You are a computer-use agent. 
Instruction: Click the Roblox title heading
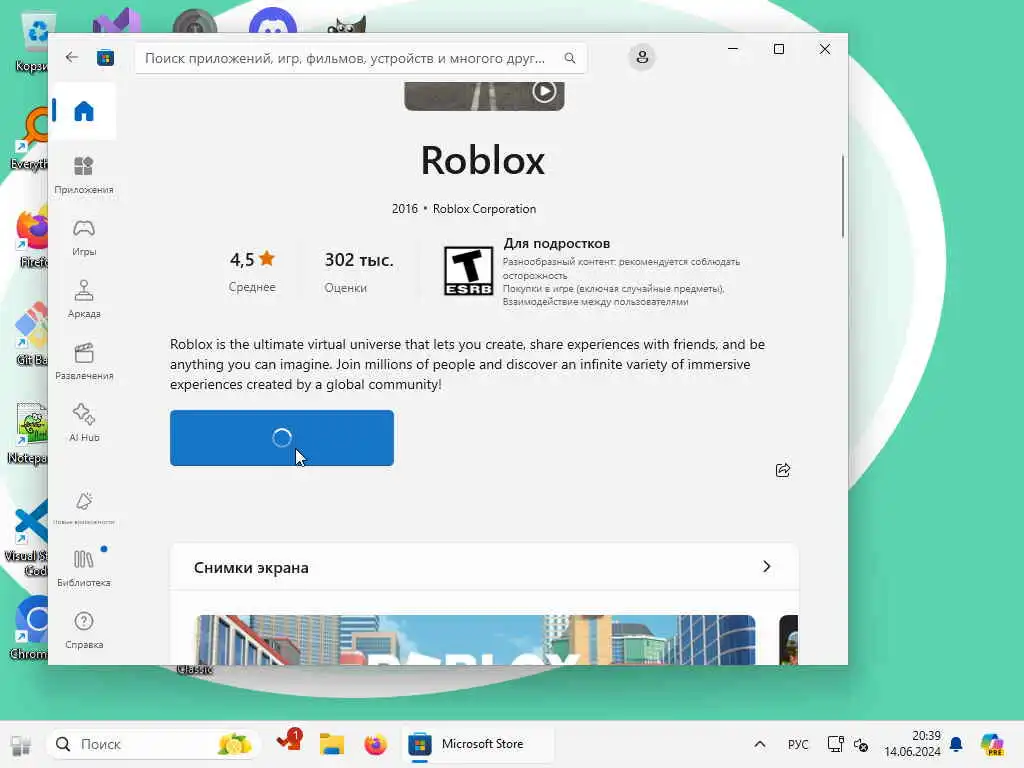(x=483, y=160)
